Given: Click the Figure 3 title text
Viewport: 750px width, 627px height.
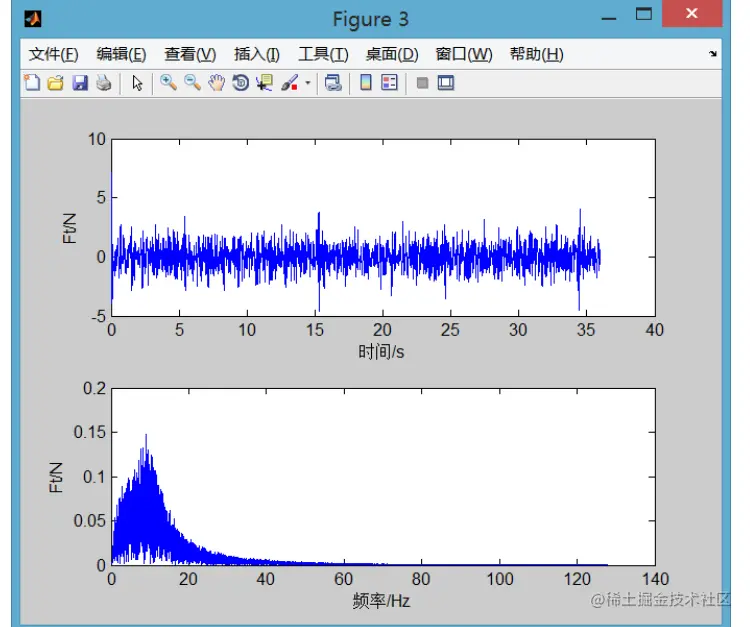Looking at the screenshot, I should coord(371,19).
